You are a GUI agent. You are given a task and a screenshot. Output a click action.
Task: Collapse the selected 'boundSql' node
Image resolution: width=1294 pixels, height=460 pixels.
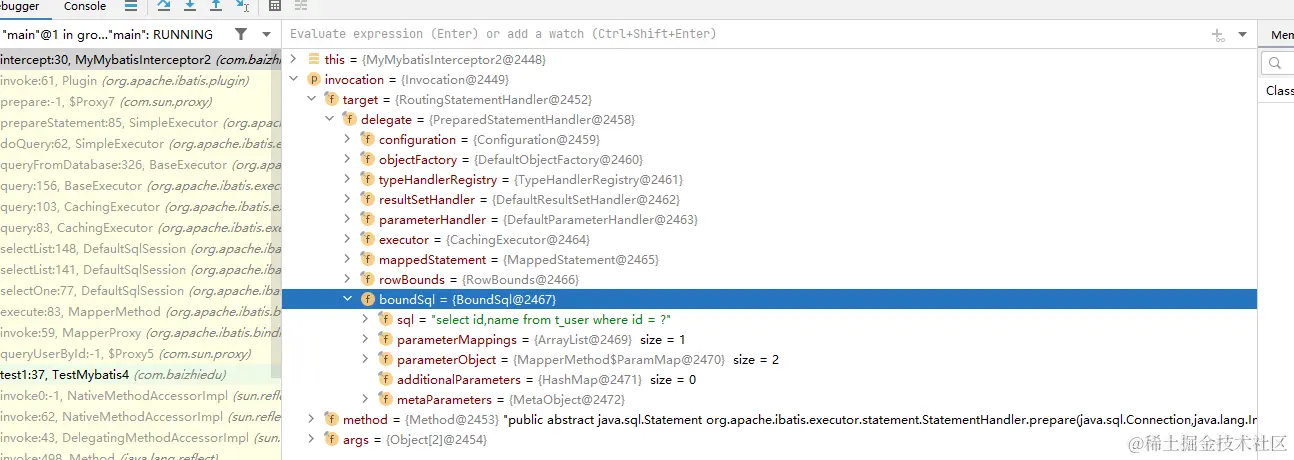pyautogui.click(x=347, y=300)
